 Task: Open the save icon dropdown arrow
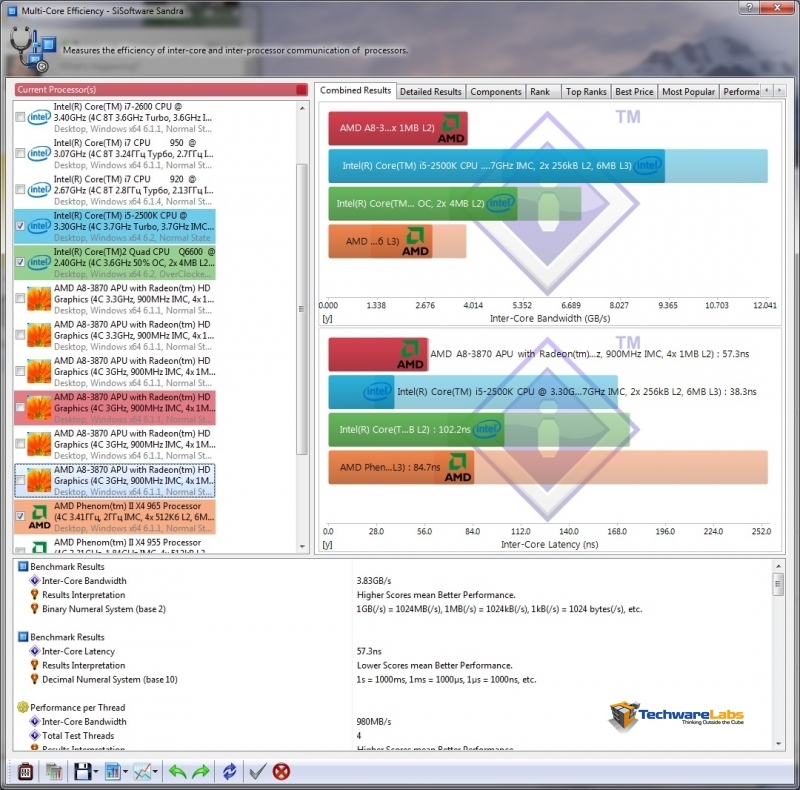tap(95, 772)
